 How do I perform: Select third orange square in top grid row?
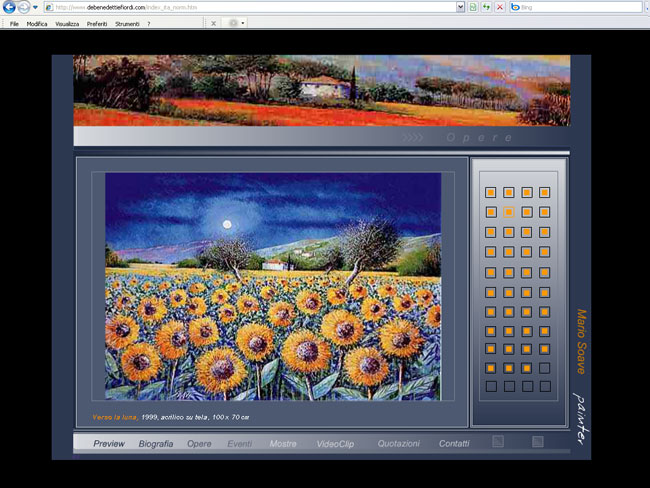click(x=527, y=192)
